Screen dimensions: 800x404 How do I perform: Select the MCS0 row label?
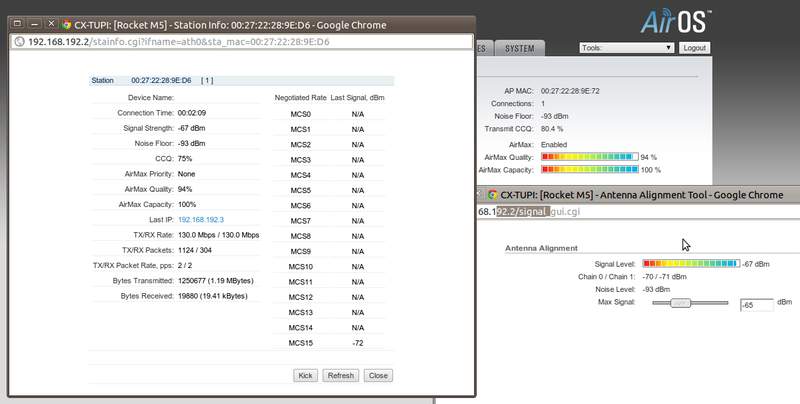click(x=301, y=114)
